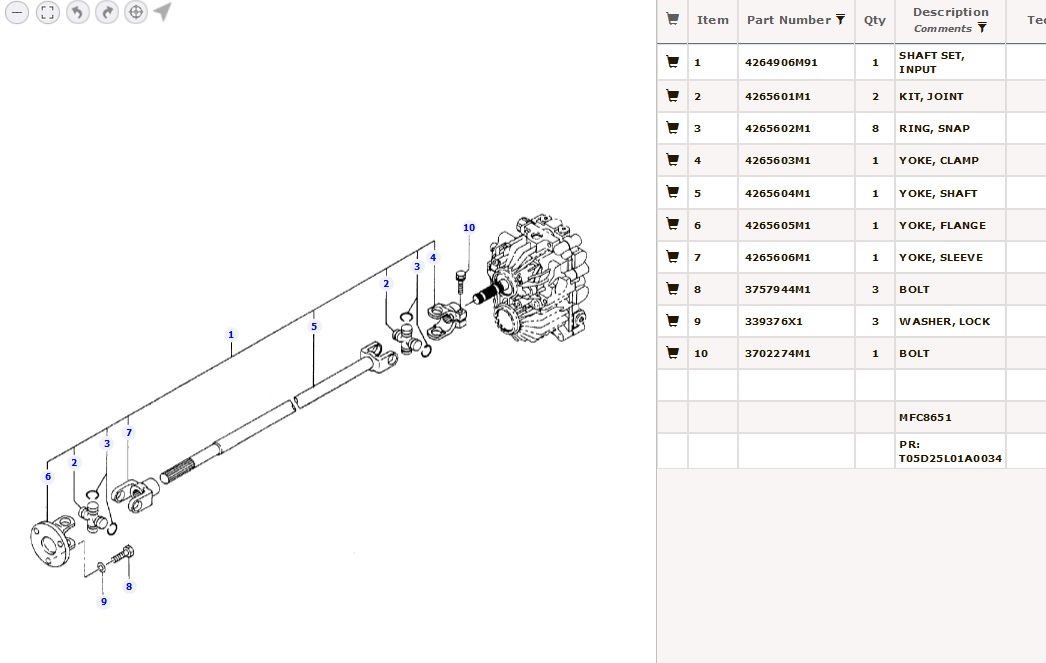Screen dimensions: 1046x663
Task: Click the crosshair target icon
Action: click(136, 12)
